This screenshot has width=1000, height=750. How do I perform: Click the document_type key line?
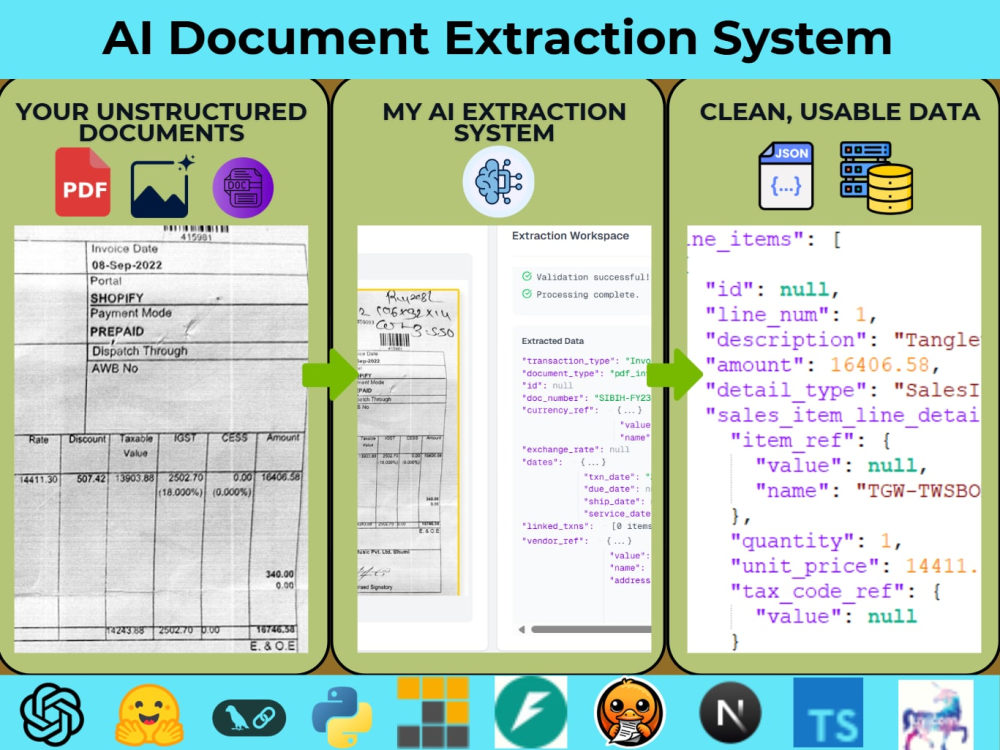tap(586, 373)
